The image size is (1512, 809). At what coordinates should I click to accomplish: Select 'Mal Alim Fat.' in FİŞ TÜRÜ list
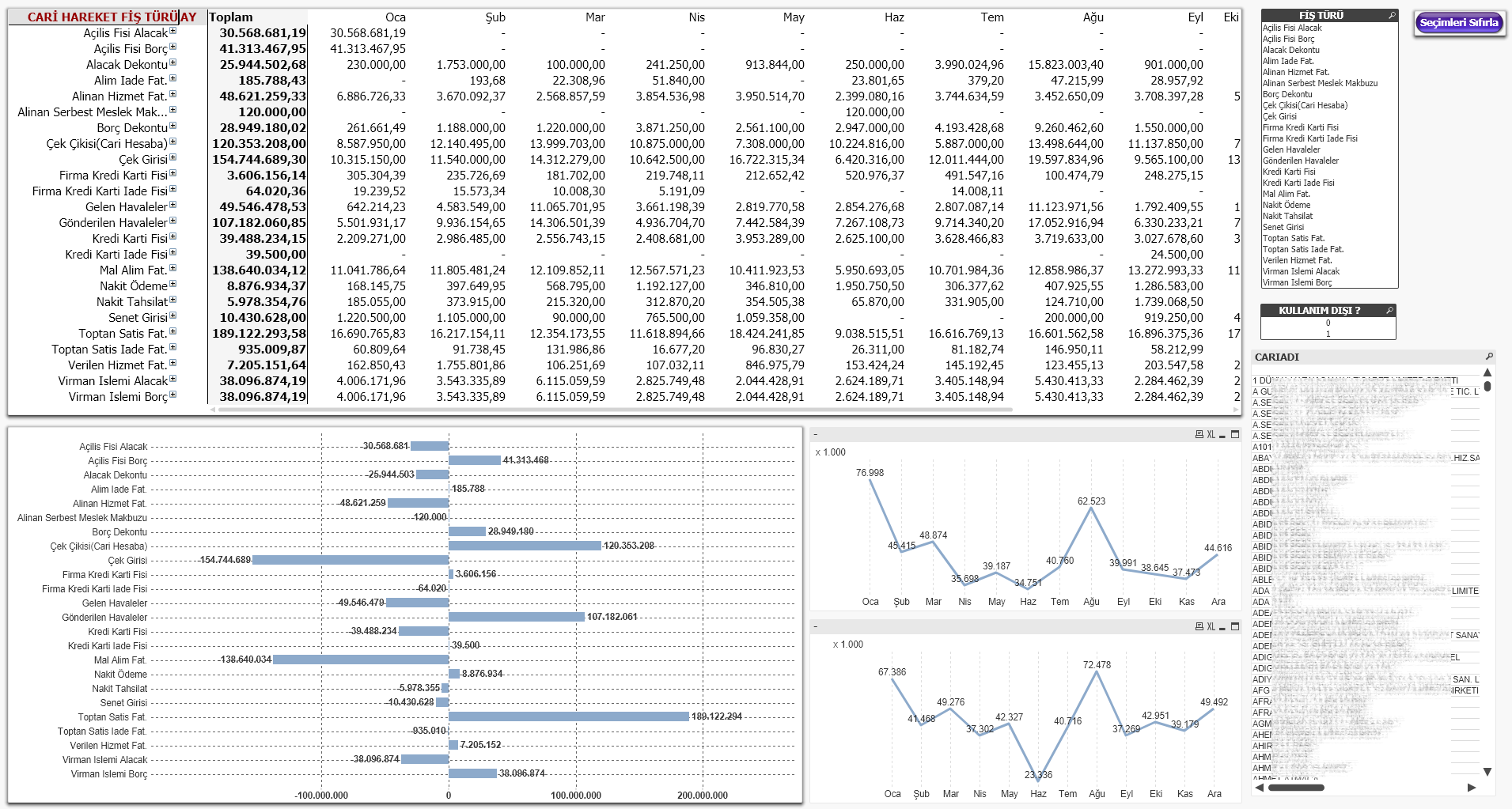[x=1286, y=194]
